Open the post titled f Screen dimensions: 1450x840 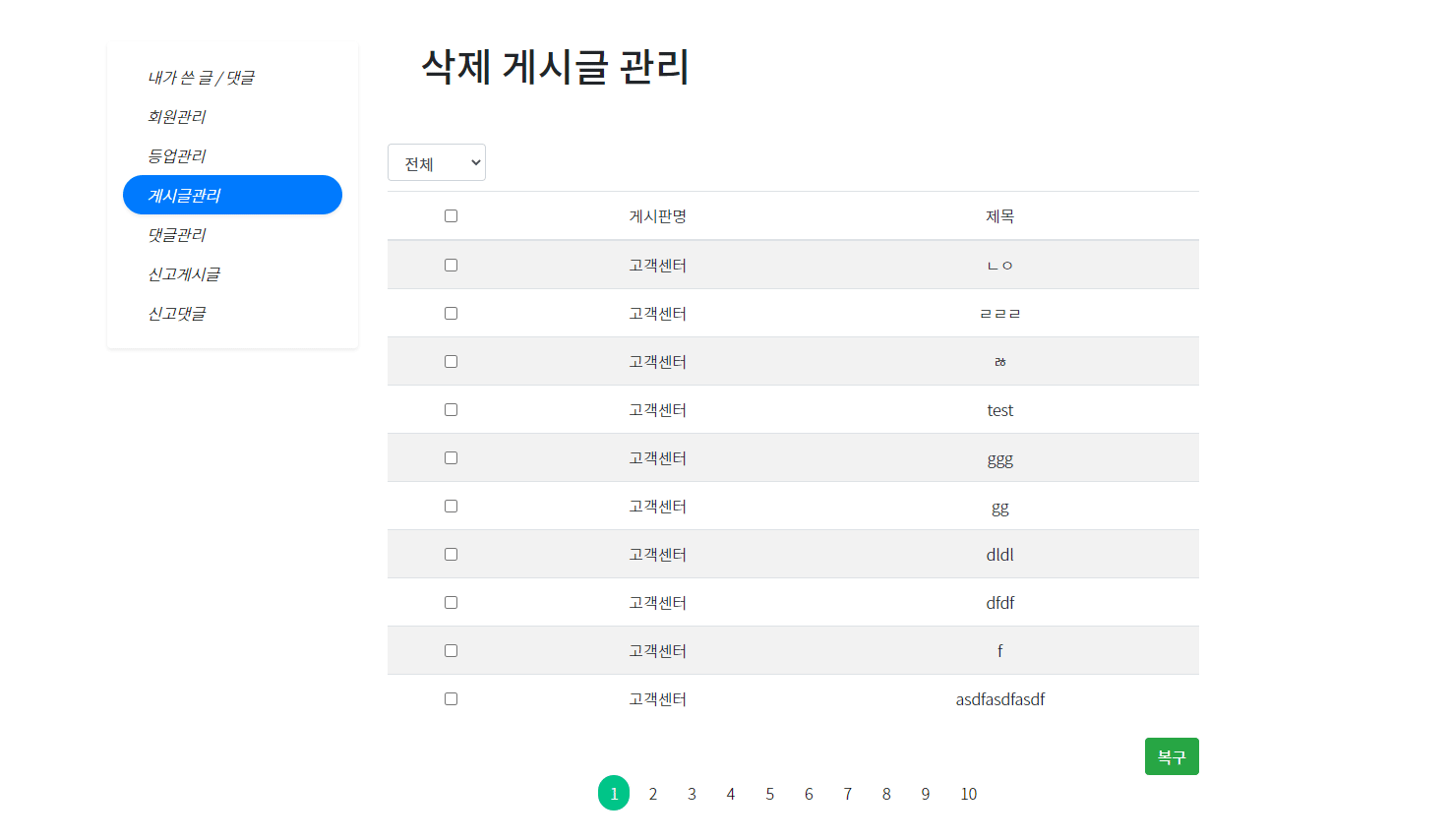coord(999,650)
